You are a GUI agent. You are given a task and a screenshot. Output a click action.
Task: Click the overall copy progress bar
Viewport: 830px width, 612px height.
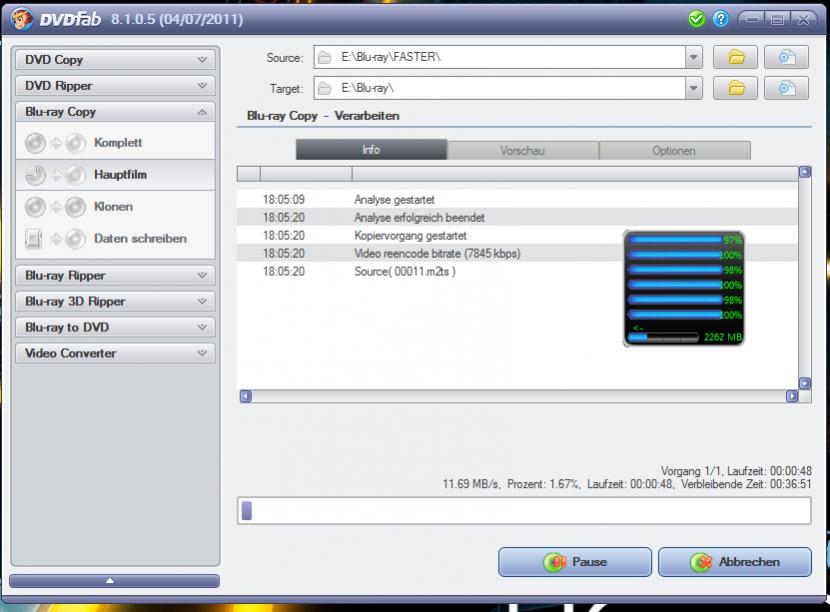pyautogui.click(x=524, y=510)
